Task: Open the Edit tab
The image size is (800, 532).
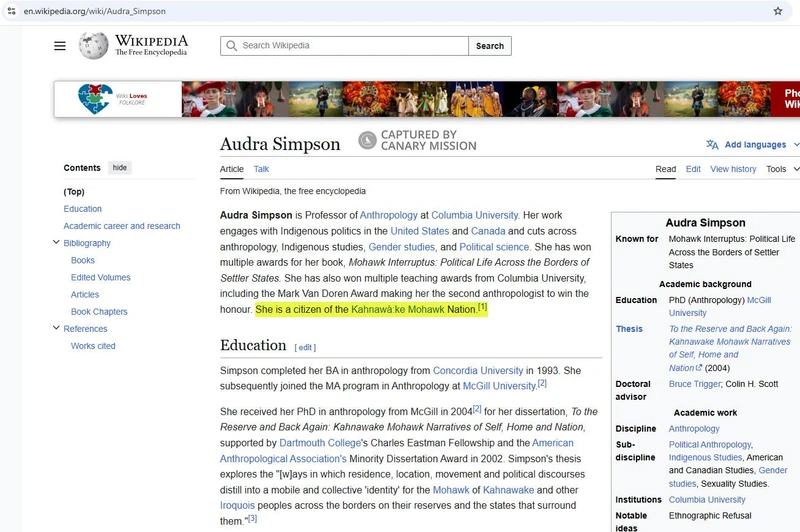Action: (x=693, y=169)
